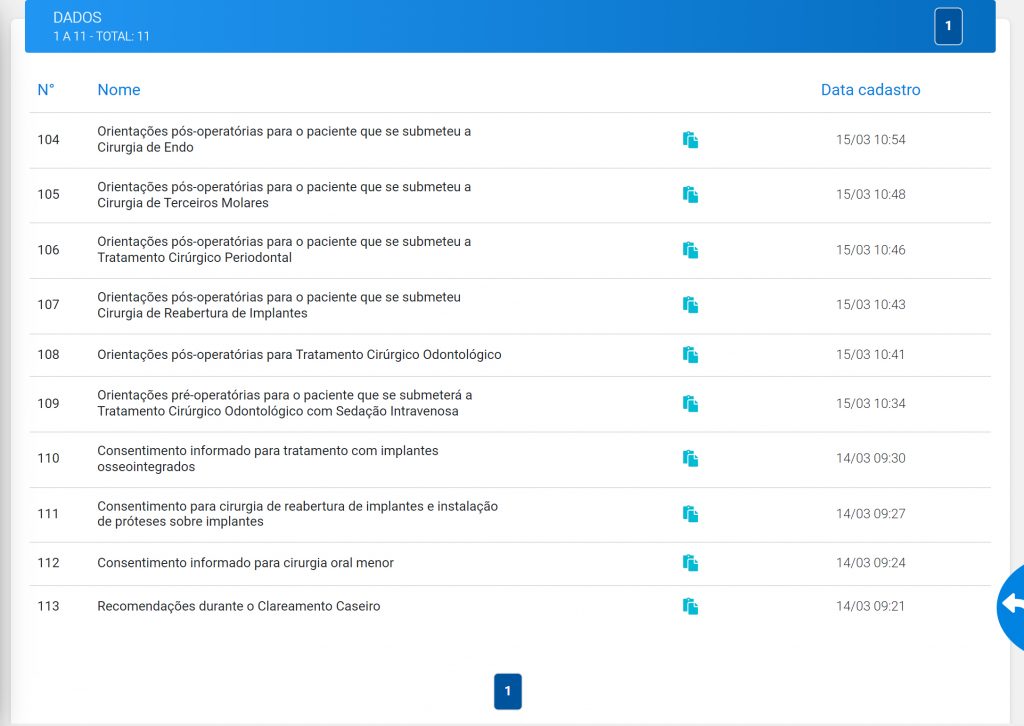This screenshot has width=1024, height=726.
Task: Click row number 106
Action: click(48, 250)
